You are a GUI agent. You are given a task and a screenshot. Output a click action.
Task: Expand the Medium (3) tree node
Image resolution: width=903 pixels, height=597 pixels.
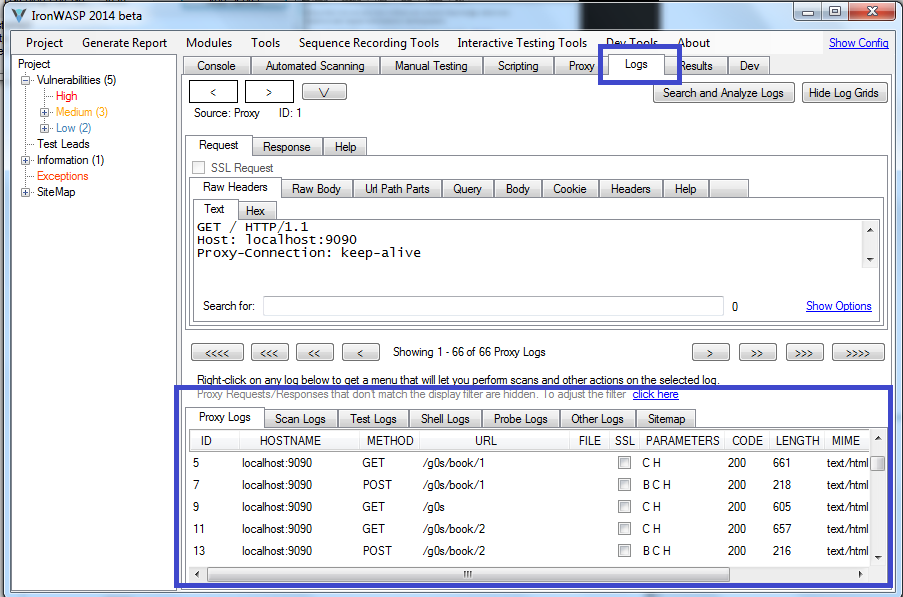click(x=44, y=112)
